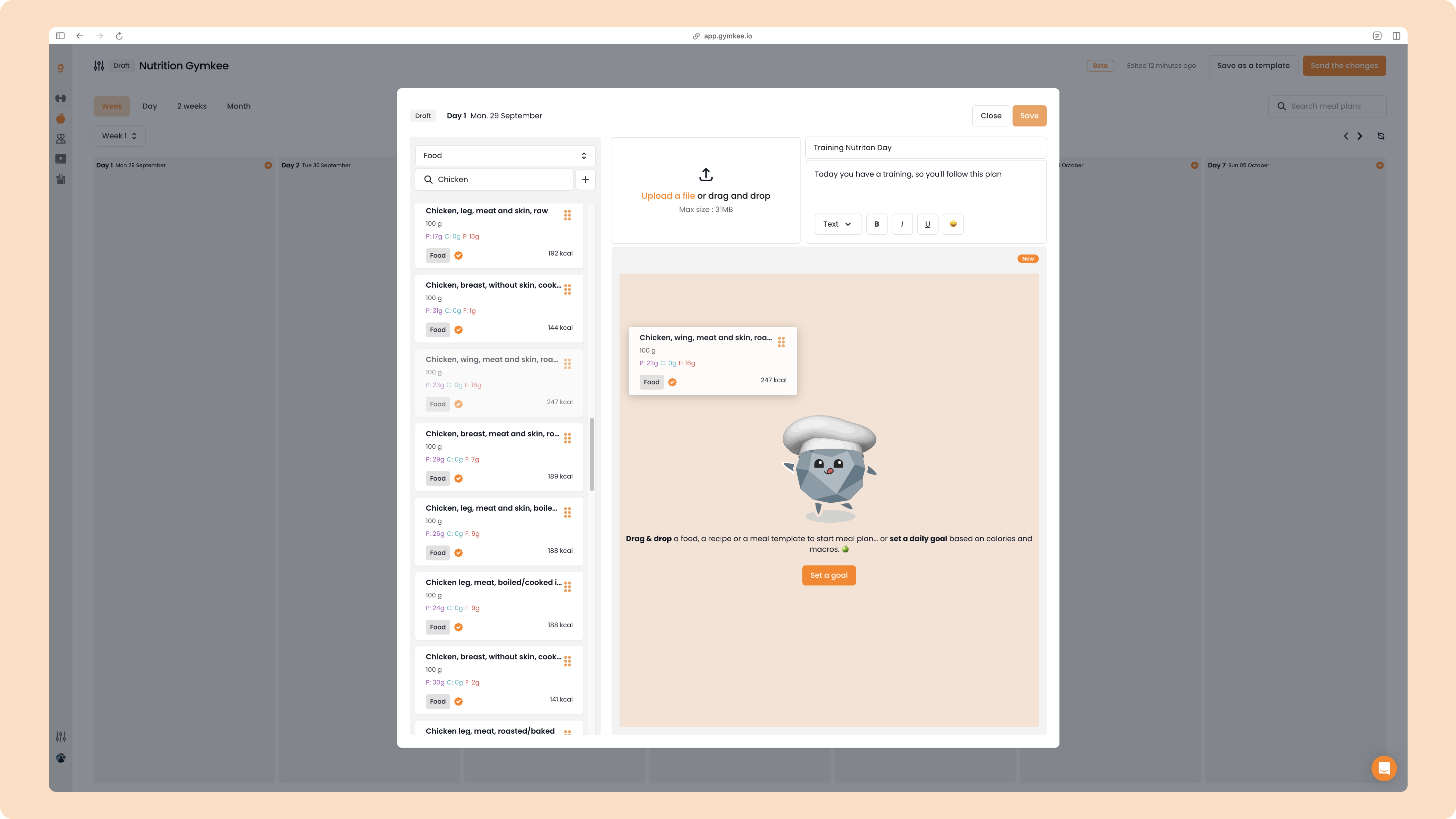Grab handle of the 141 kcal chicken breast card
Screen dimensions: 1456x819
567,661
